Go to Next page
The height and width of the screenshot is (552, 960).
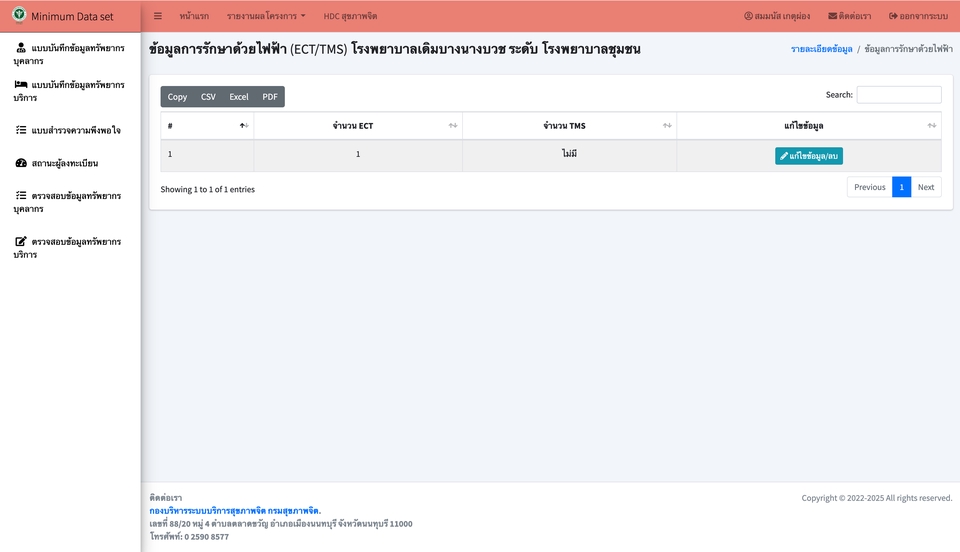926,187
